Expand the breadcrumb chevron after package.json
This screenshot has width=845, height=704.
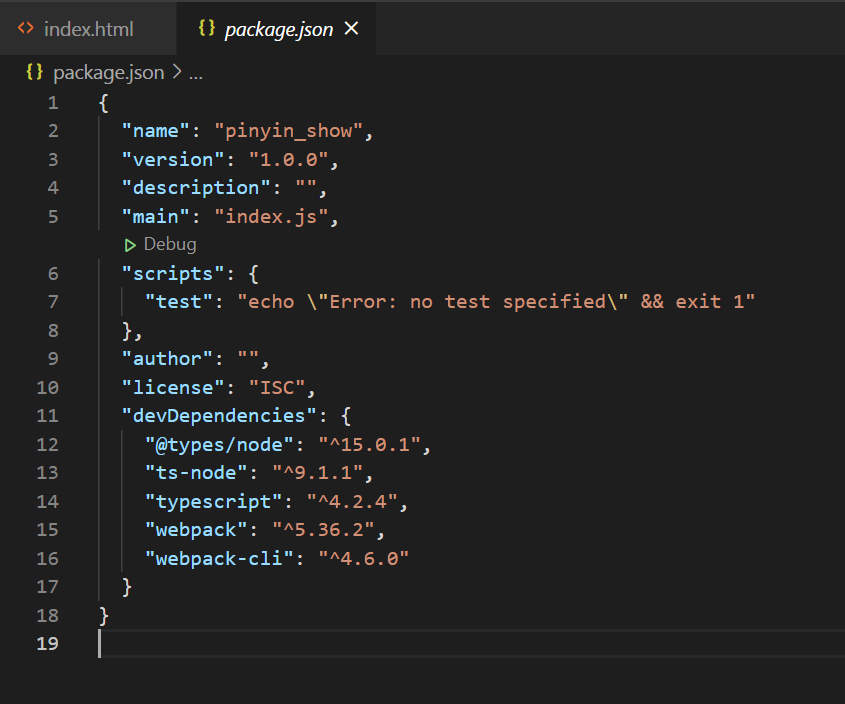[x=177, y=72]
